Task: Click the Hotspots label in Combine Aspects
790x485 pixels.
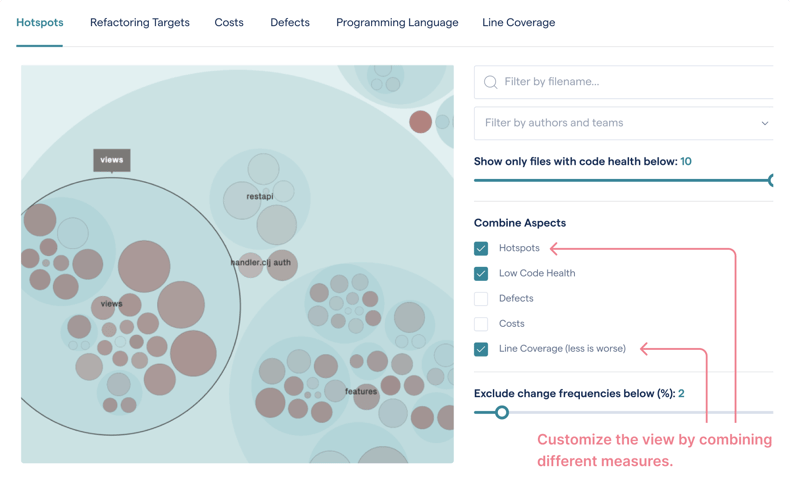Action: [519, 248]
